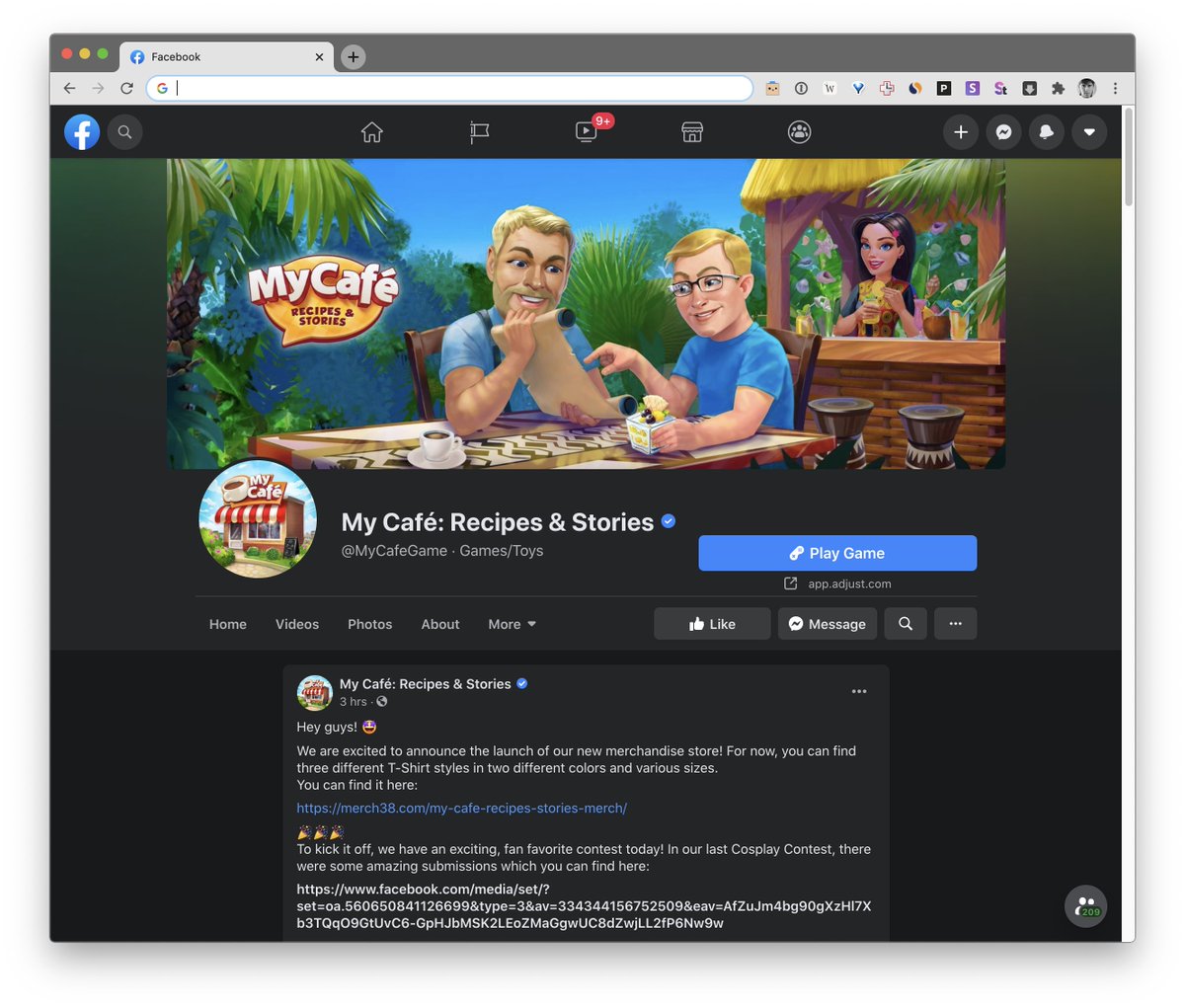
Task: Expand the More tab dropdown
Action: tap(513, 624)
